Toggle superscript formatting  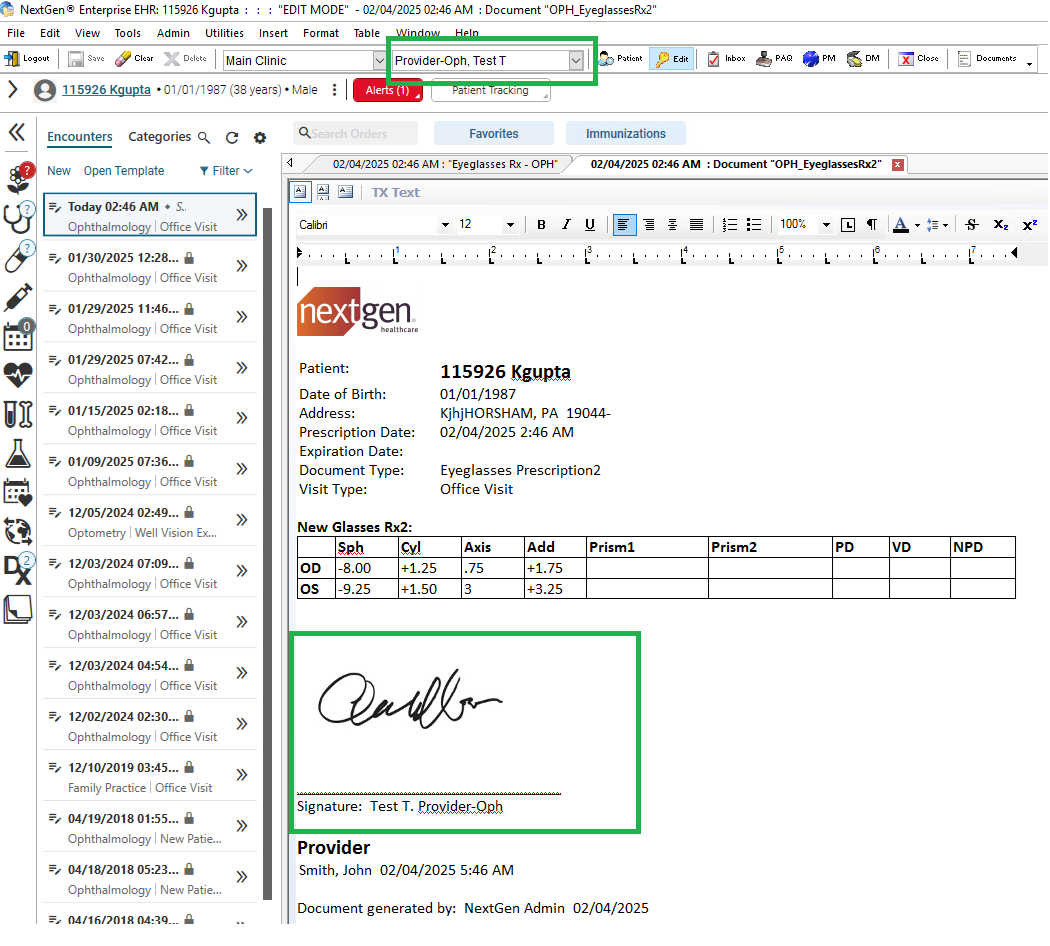(x=1029, y=225)
